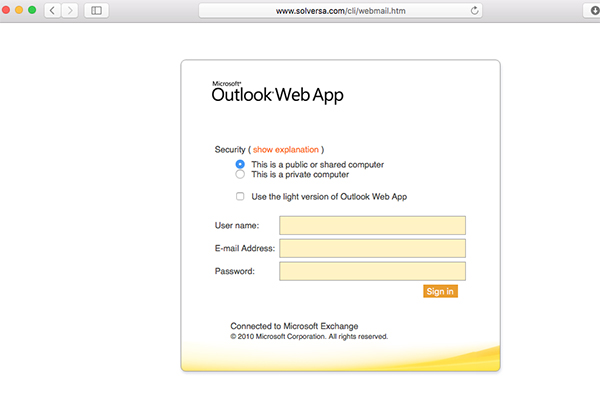
Task: Reload the page with refresh icon
Action: (x=474, y=11)
